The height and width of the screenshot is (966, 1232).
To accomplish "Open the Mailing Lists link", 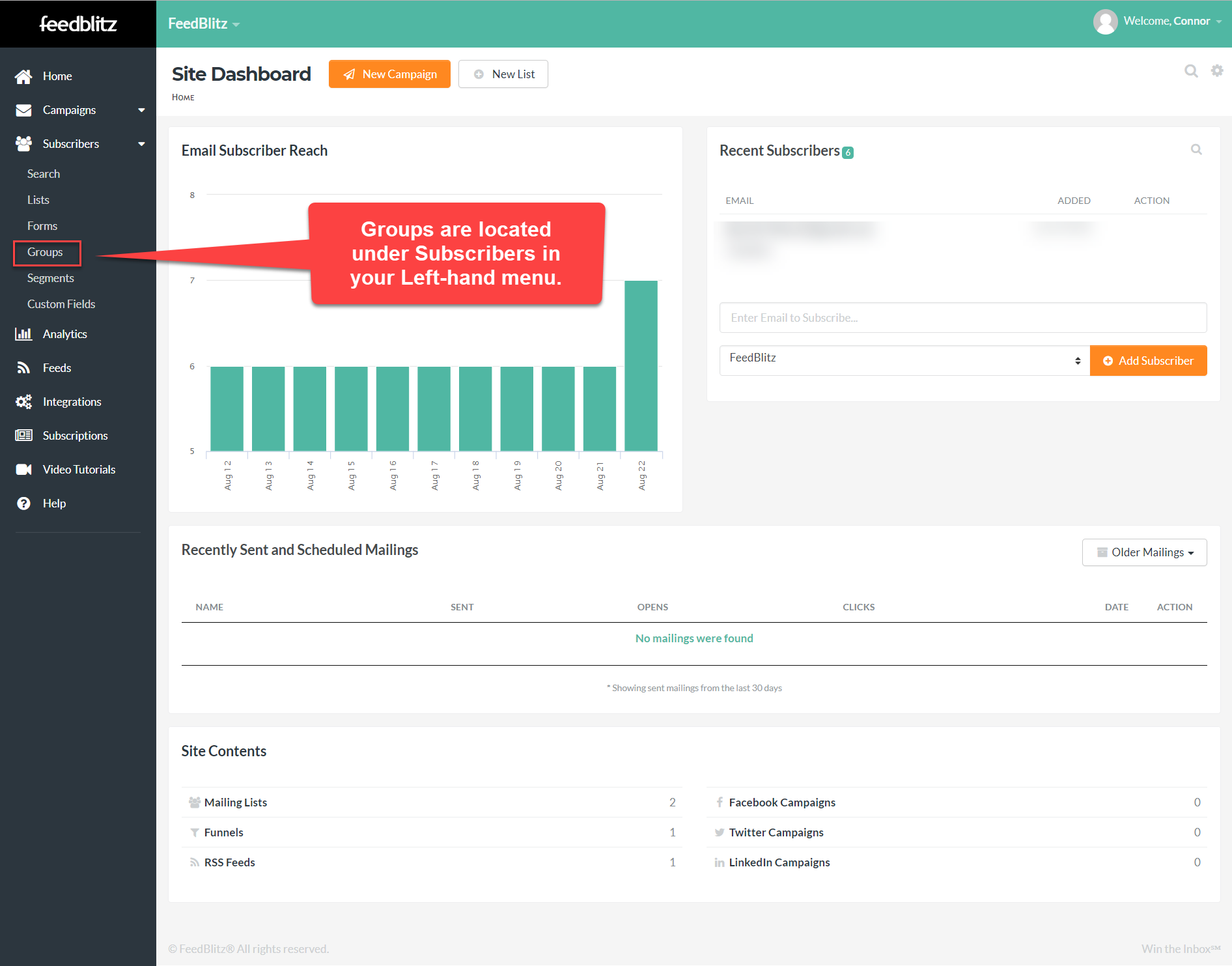I will click(x=236, y=803).
